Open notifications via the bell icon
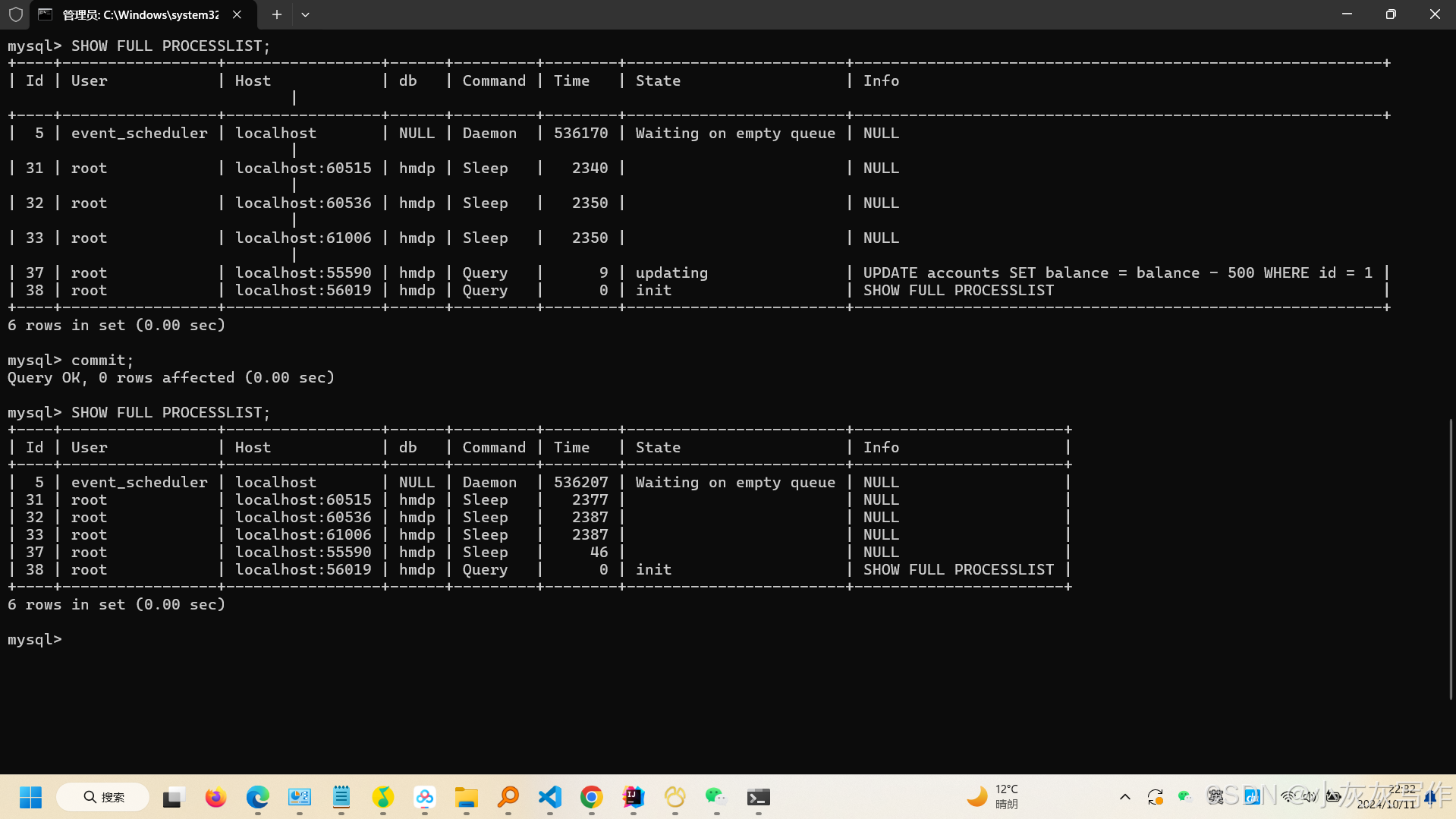The height and width of the screenshot is (819, 1456). (1429, 796)
